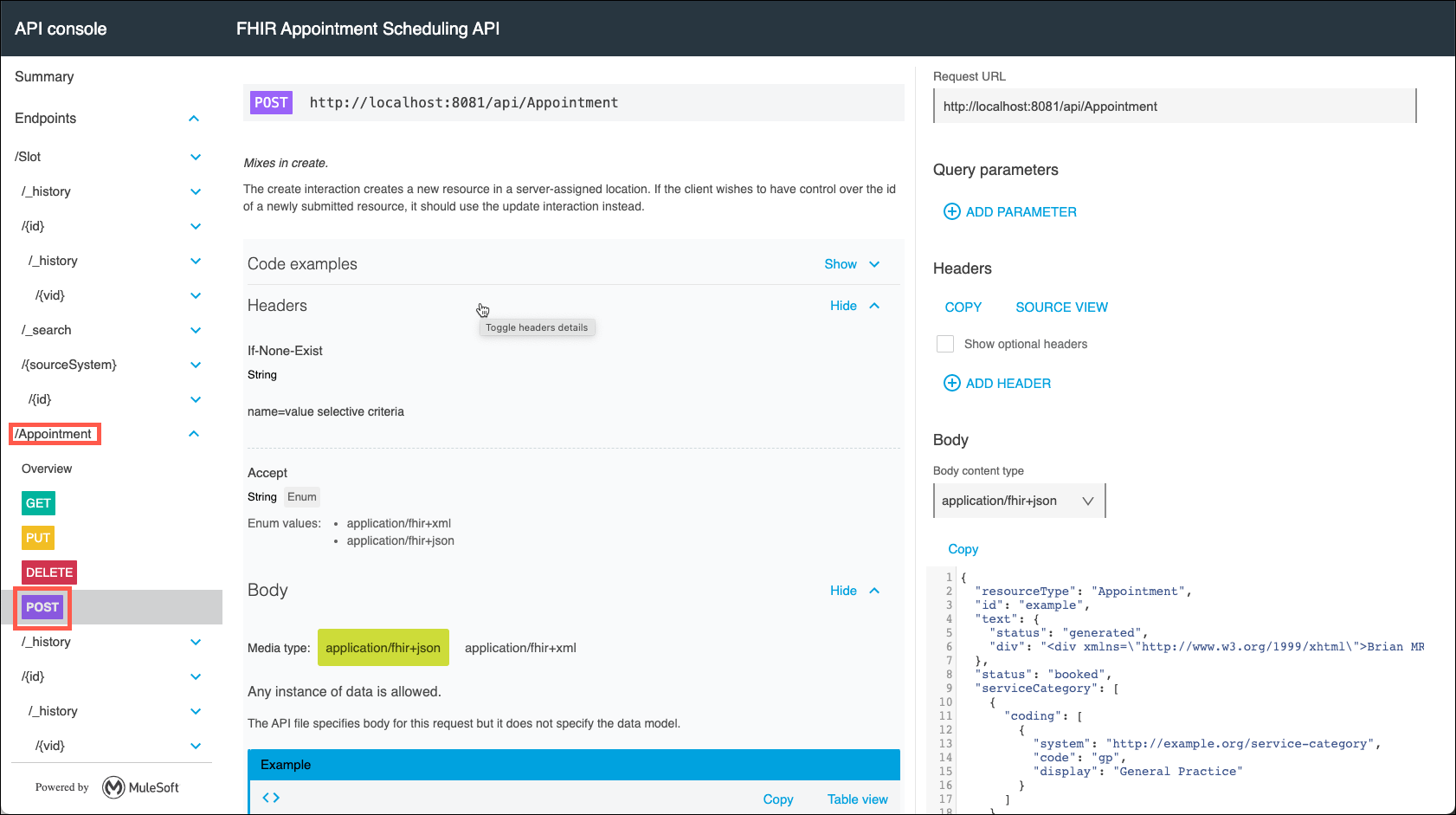1456x815 pixels.
Task: Click Copy above request body editor
Action: click(963, 549)
